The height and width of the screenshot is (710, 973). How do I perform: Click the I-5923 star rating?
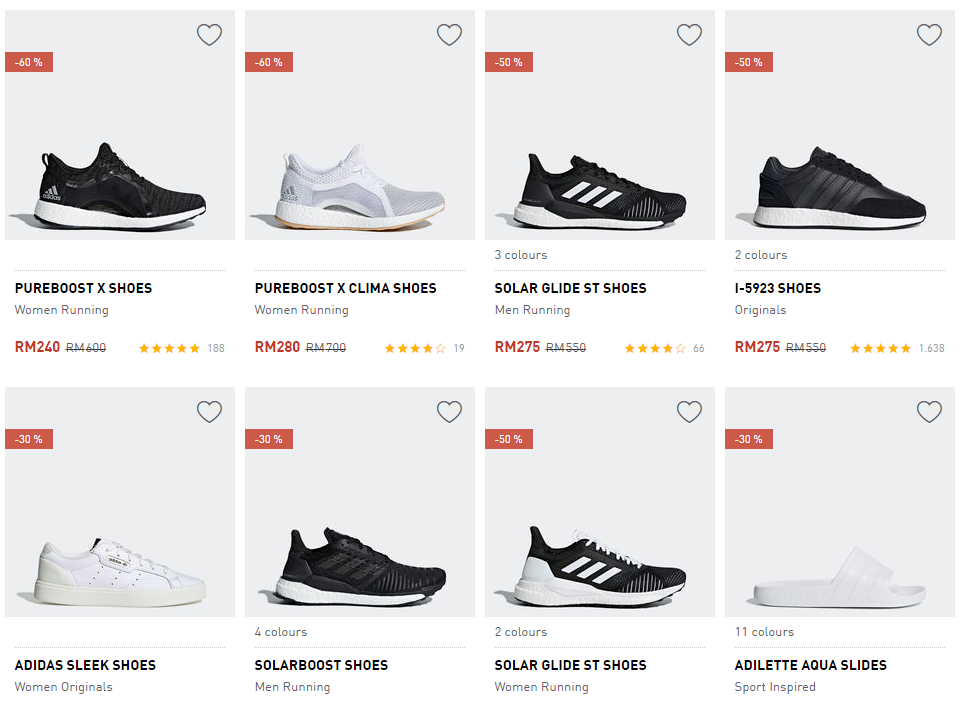click(x=880, y=349)
